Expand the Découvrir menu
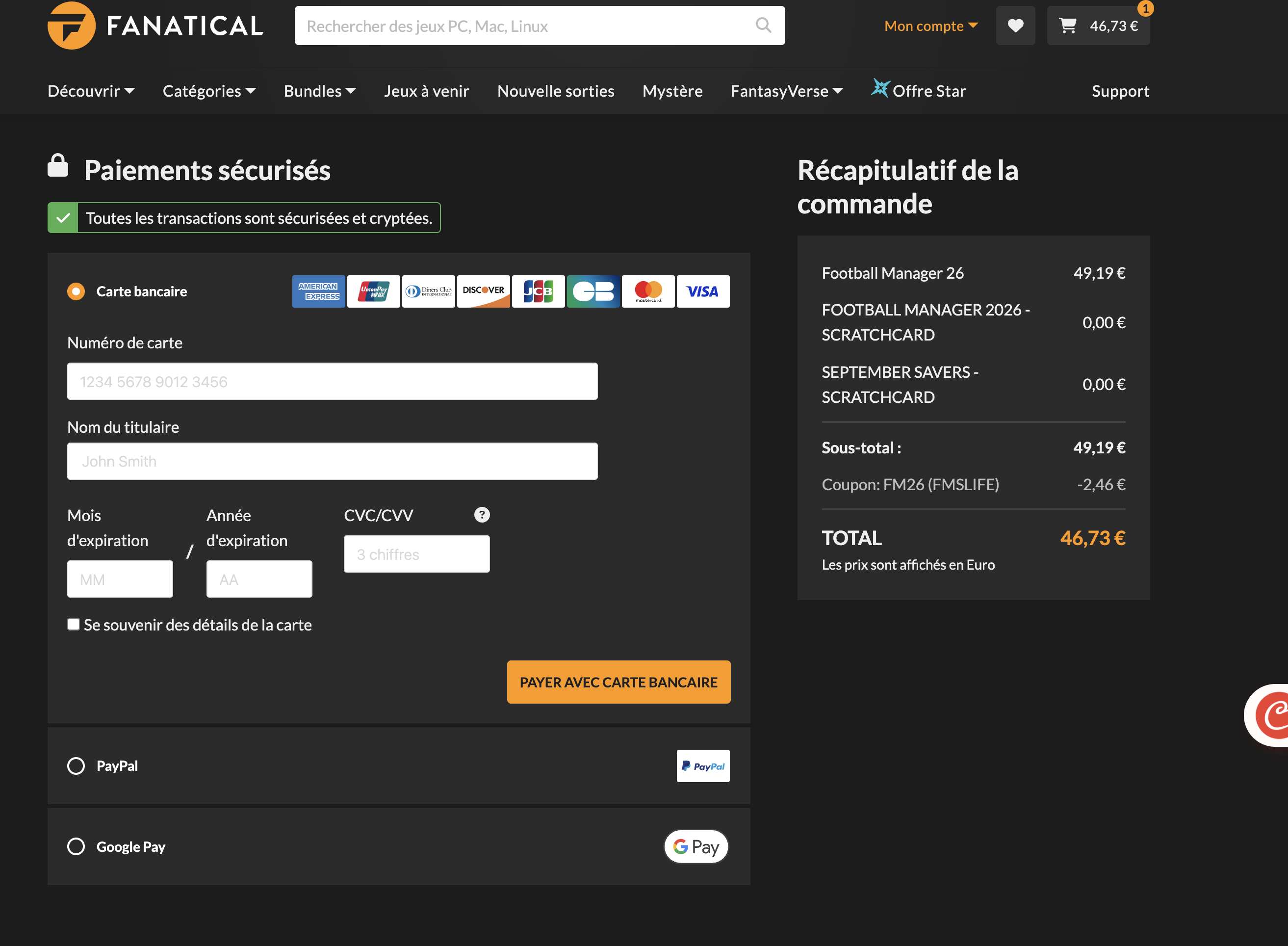The image size is (1288, 946). click(x=91, y=91)
